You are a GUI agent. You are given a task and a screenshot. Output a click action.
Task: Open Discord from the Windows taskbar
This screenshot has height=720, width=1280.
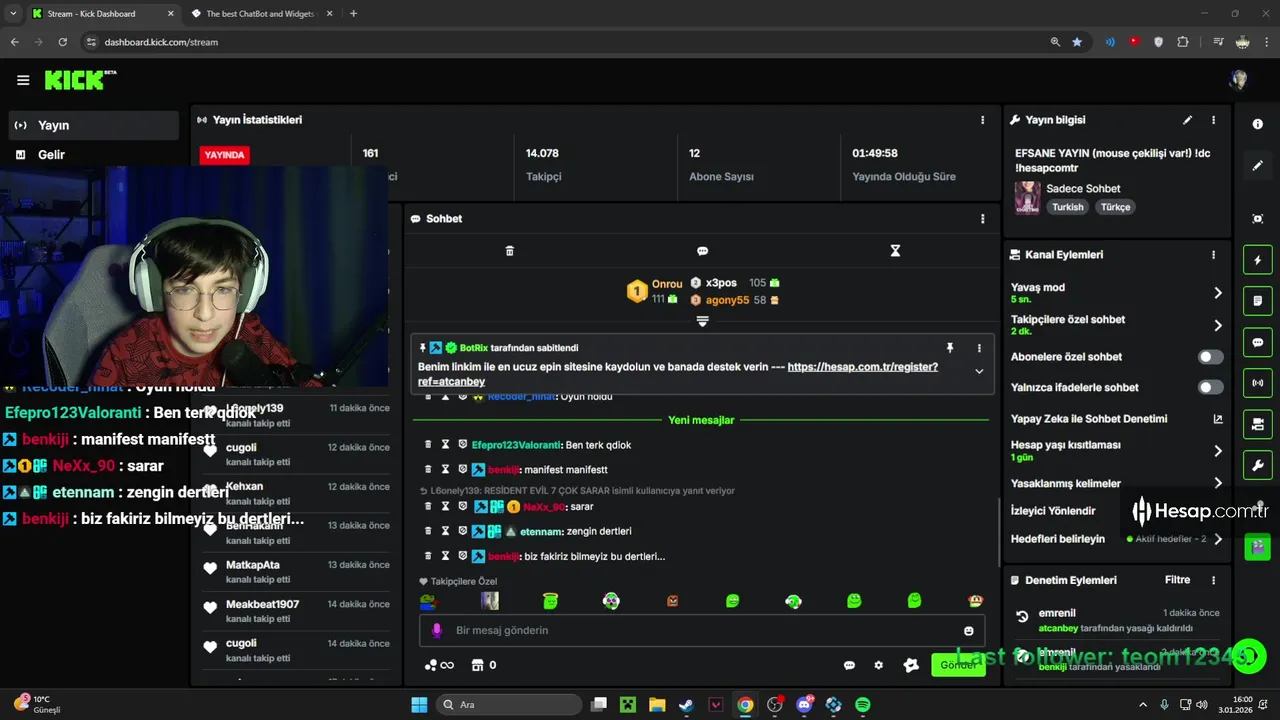tap(804, 705)
